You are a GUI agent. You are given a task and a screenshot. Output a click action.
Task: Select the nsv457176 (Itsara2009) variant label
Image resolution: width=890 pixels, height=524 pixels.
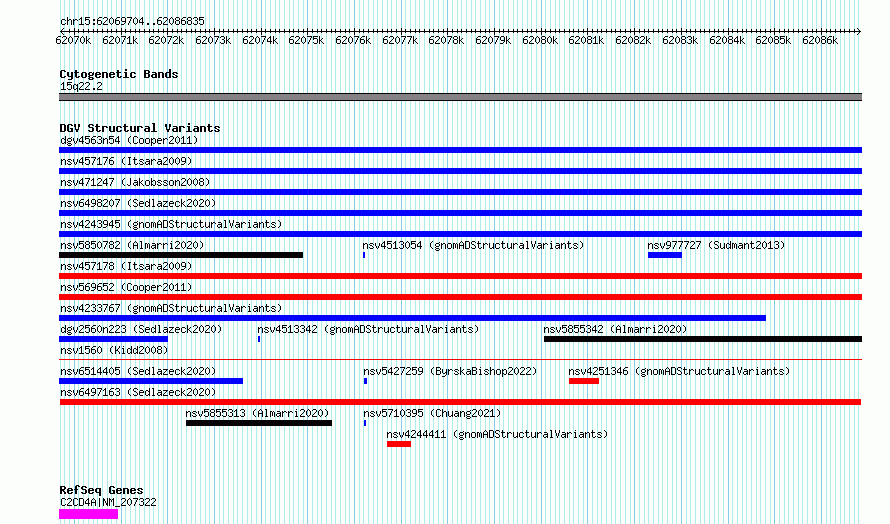point(126,161)
